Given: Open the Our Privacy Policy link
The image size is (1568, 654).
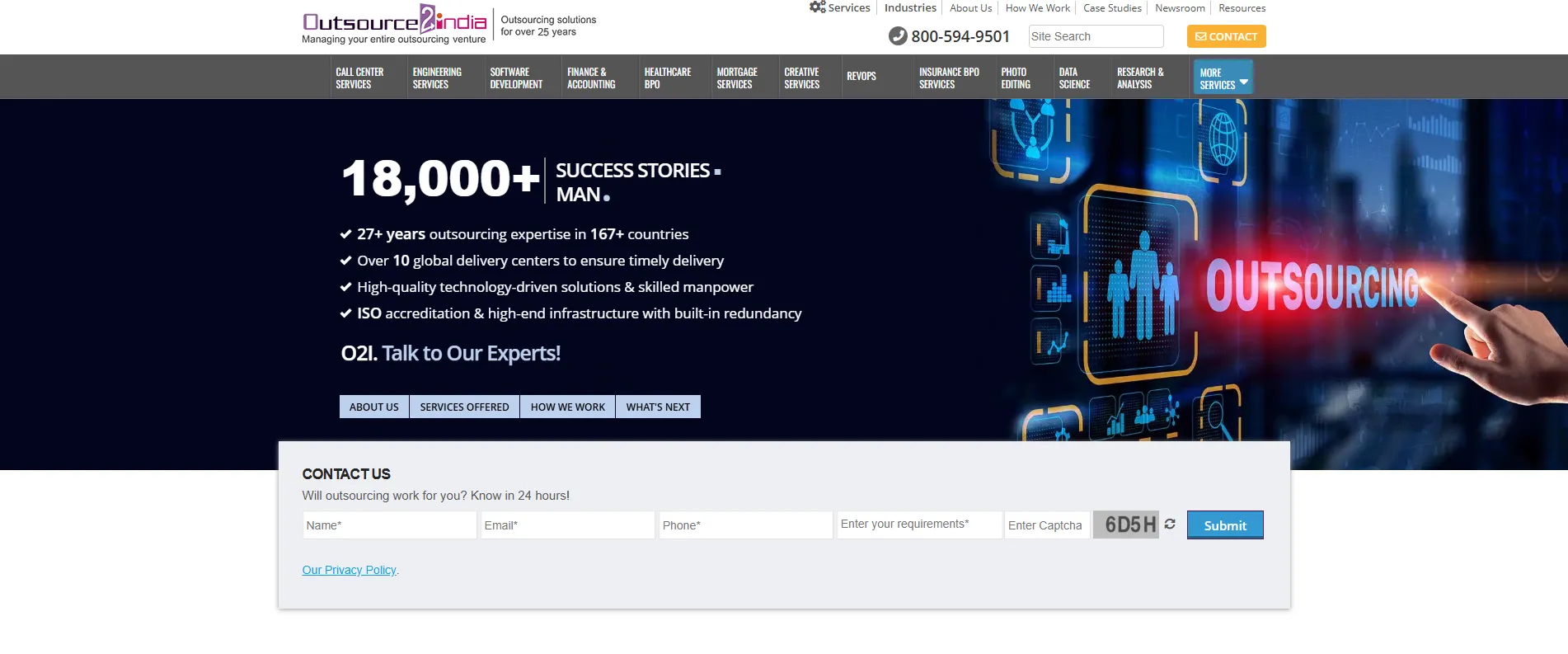Looking at the screenshot, I should (x=349, y=570).
